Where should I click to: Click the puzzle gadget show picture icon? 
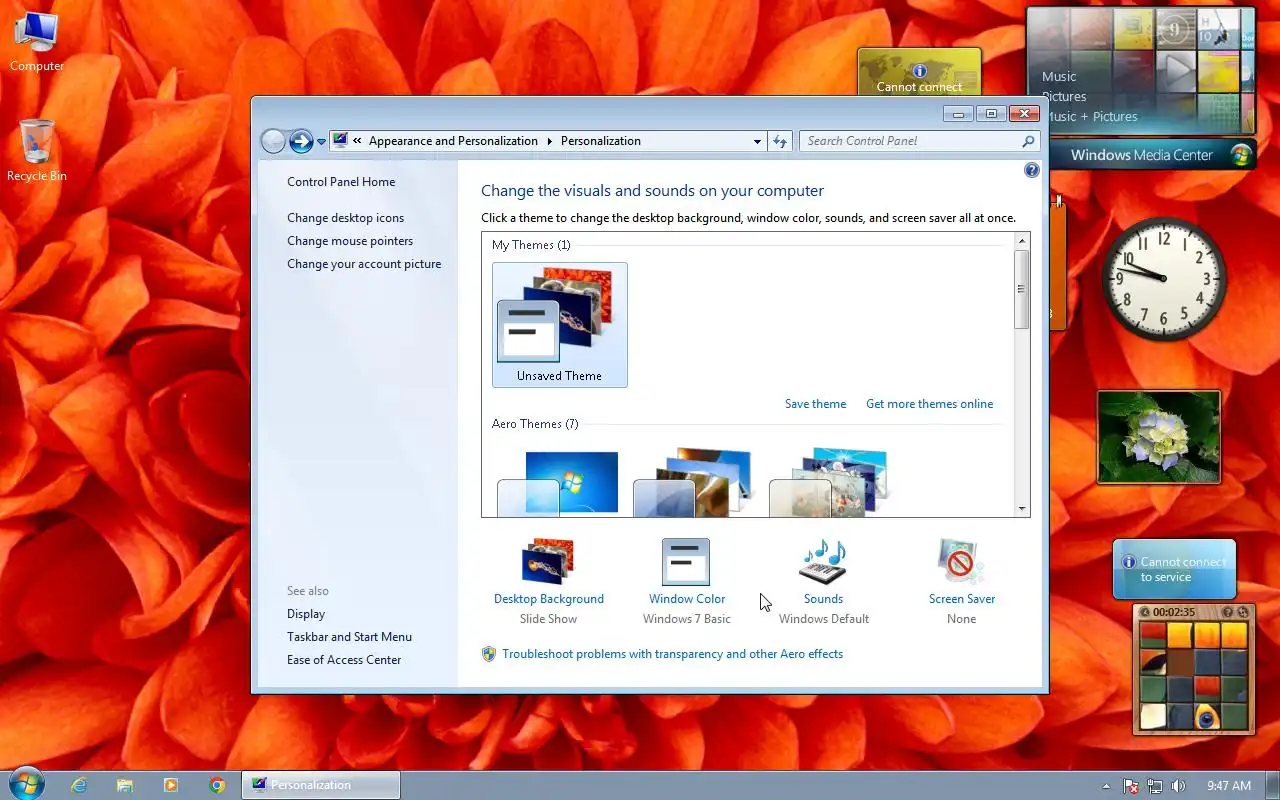point(1228,612)
